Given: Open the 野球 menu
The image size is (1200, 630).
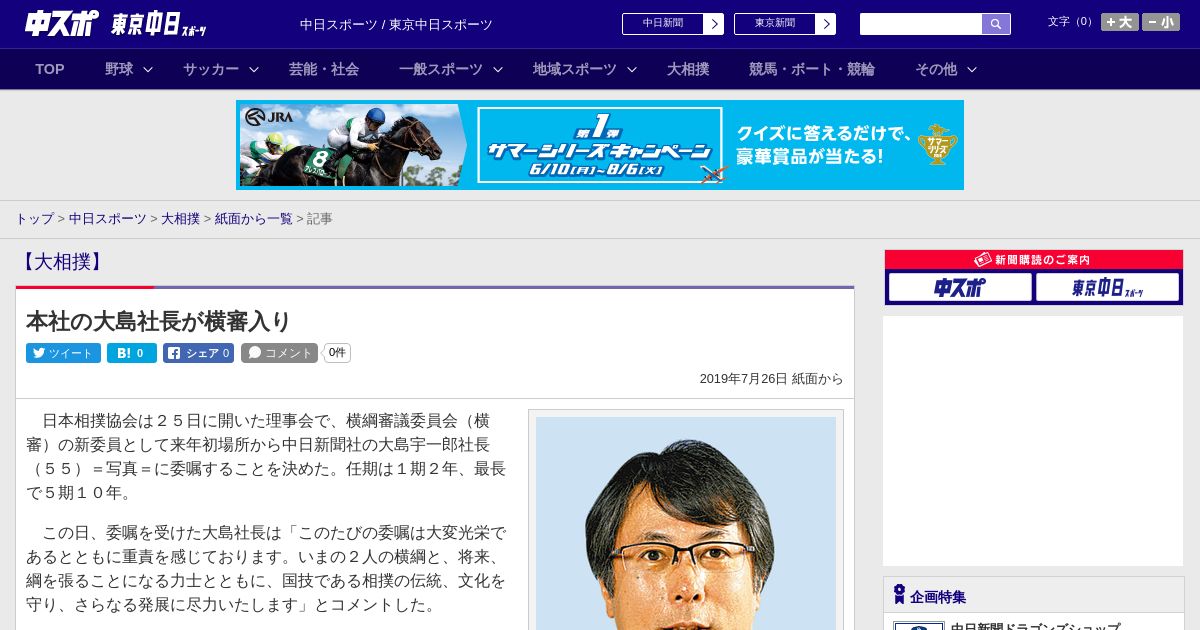Looking at the screenshot, I should pyautogui.click(x=119, y=69).
